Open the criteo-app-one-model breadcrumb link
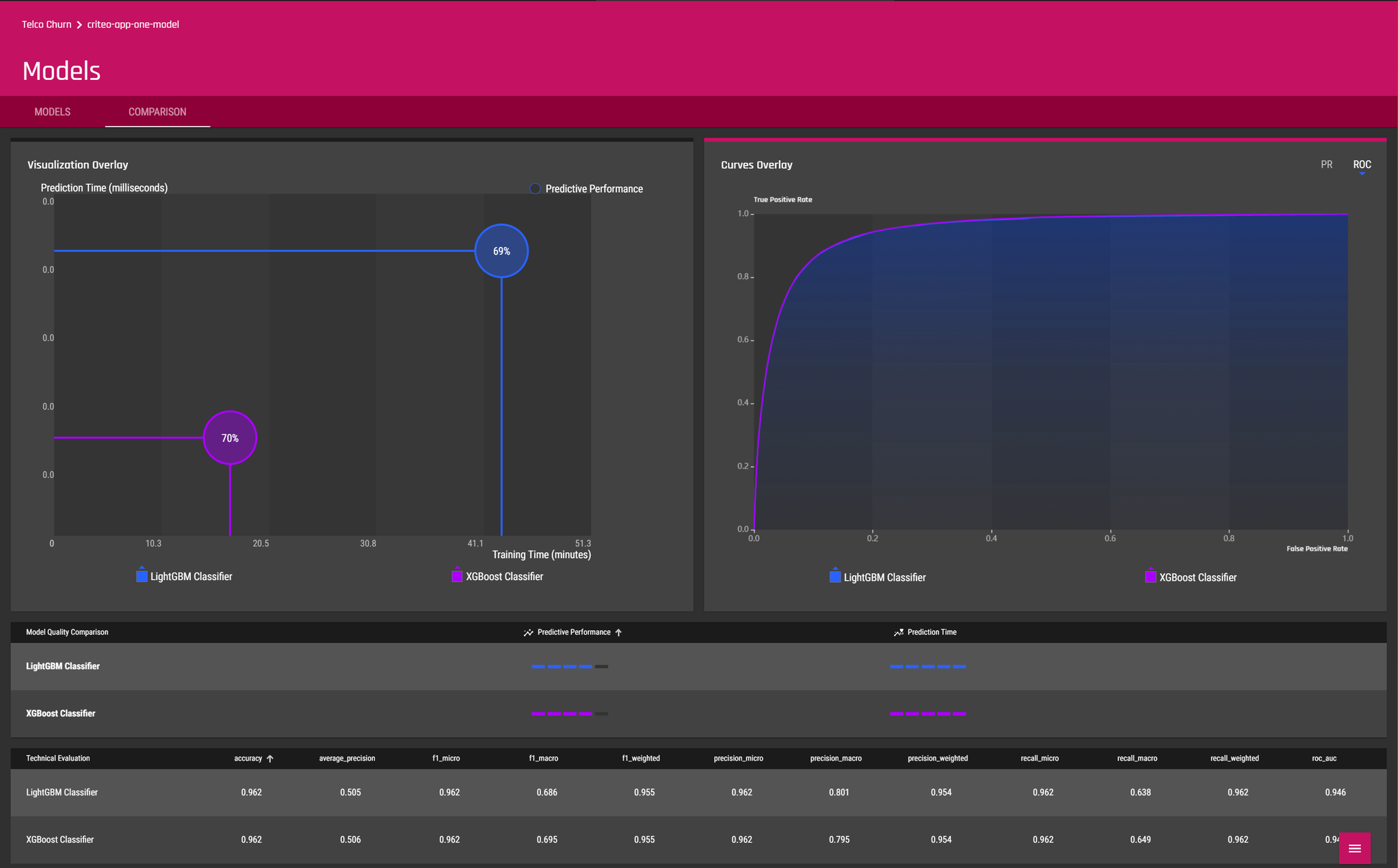Screen dimensions: 1398x868 pyautogui.click(x=133, y=25)
